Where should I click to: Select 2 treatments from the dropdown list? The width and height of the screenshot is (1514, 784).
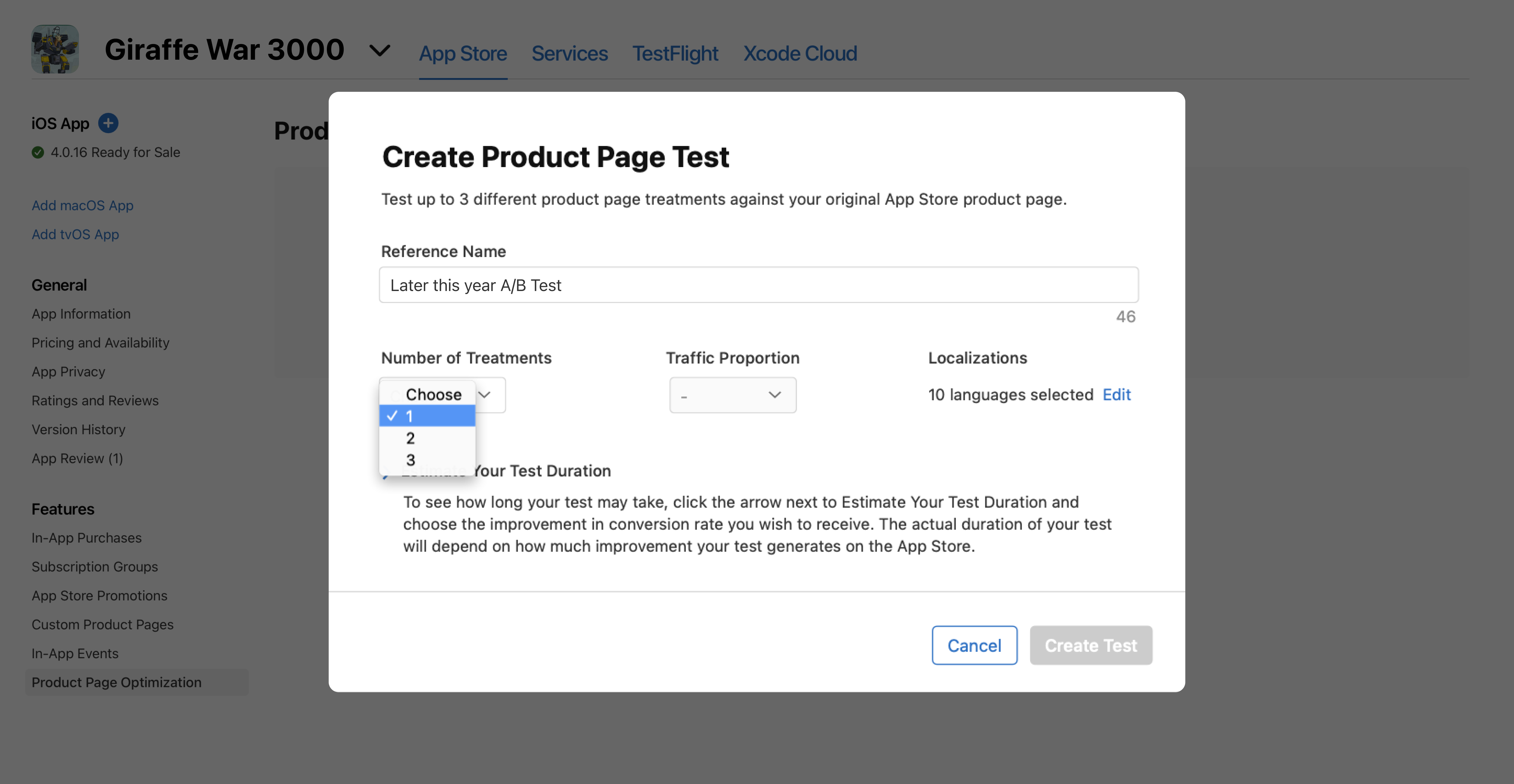click(x=427, y=438)
